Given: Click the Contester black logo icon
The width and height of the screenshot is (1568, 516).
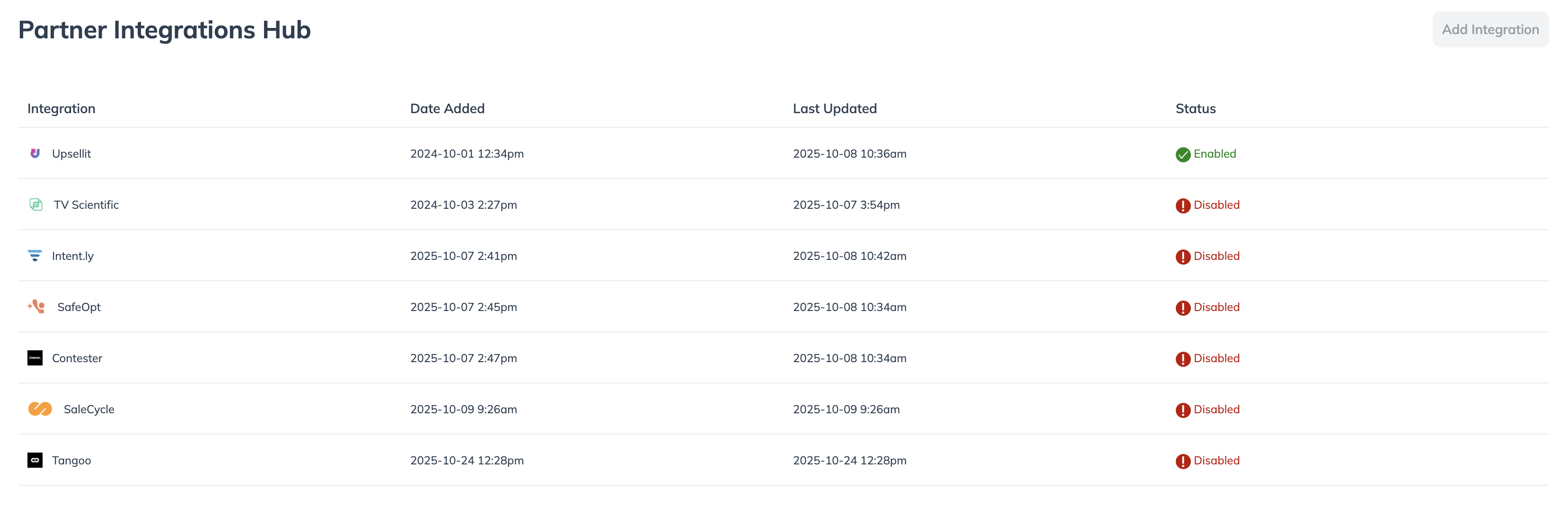Looking at the screenshot, I should tap(35, 358).
